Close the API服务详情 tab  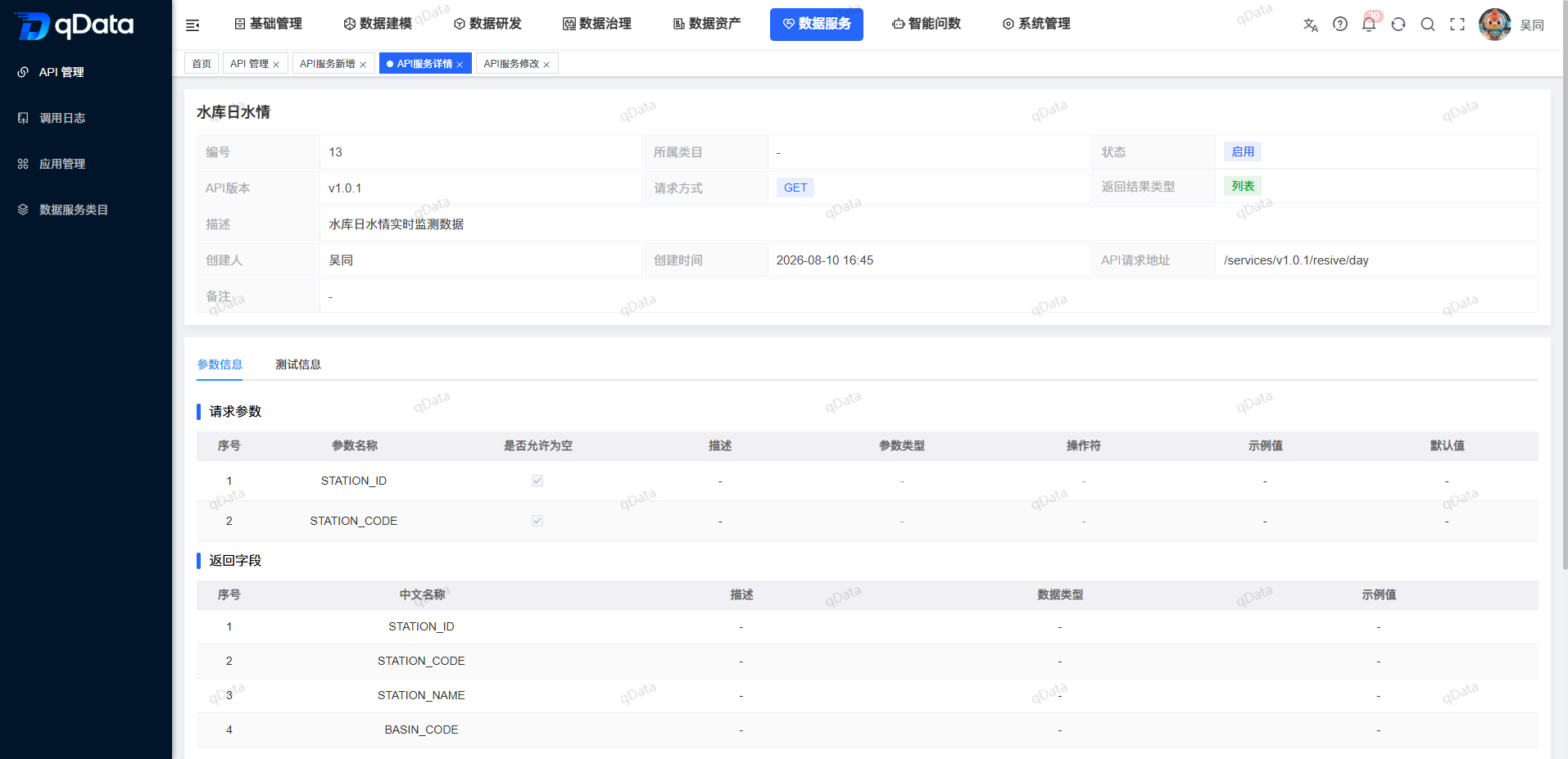tap(460, 65)
